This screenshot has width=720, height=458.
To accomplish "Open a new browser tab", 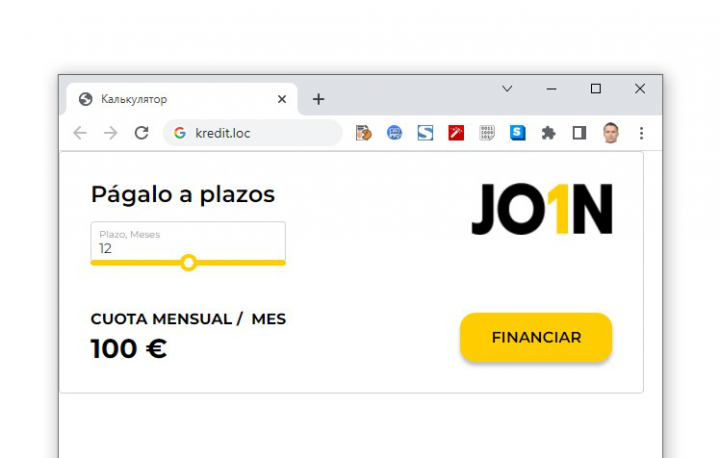I will click(318, 99).
